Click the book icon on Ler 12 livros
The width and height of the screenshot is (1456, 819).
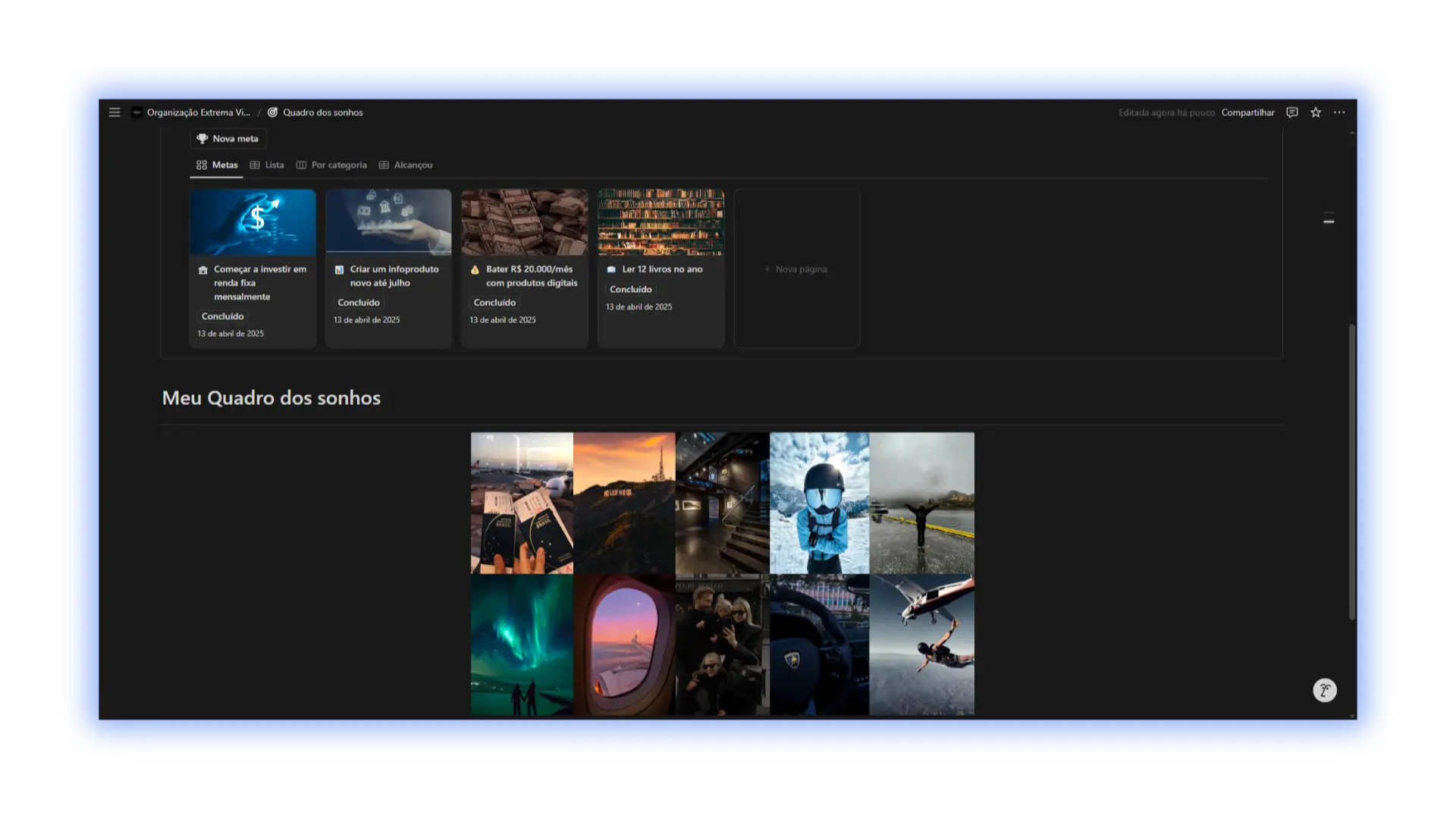[611, 270]
